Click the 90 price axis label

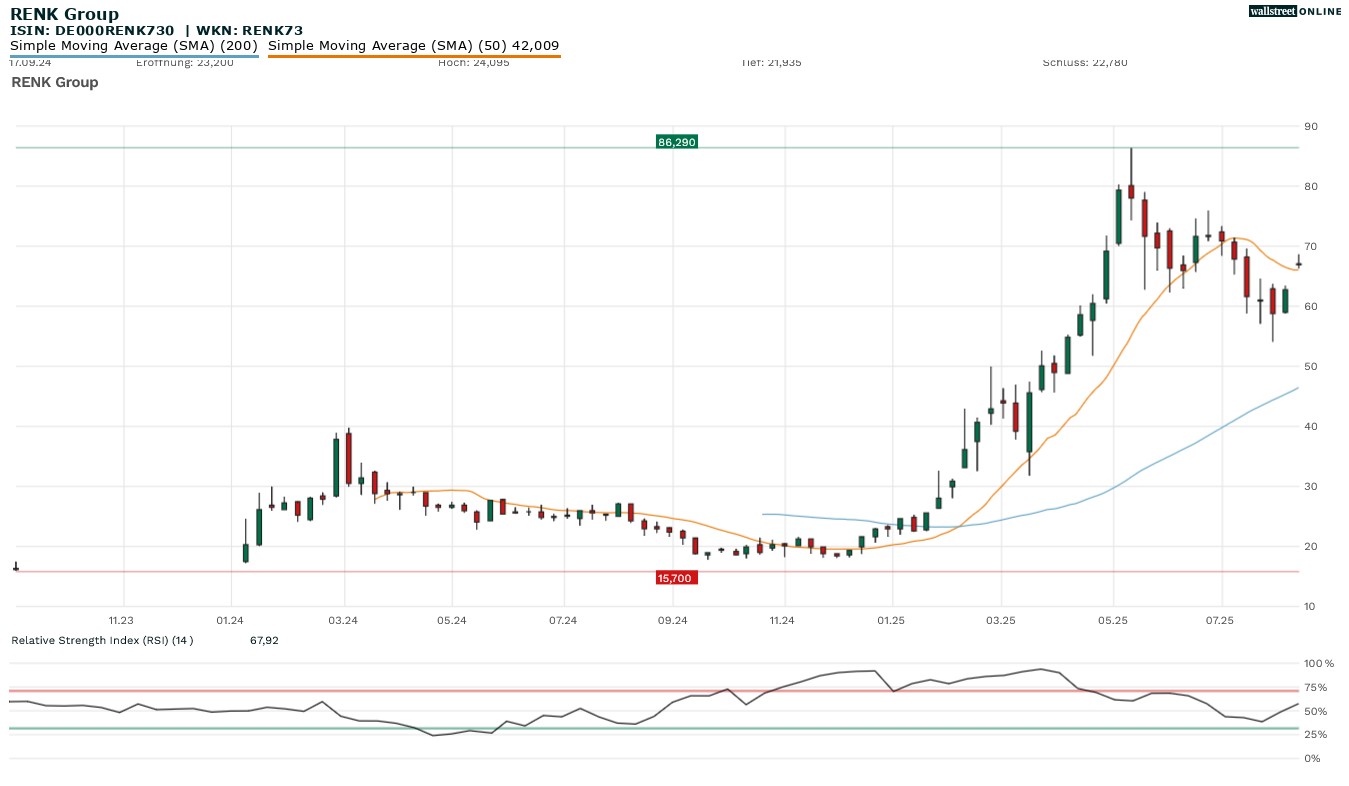[1311, 126]
